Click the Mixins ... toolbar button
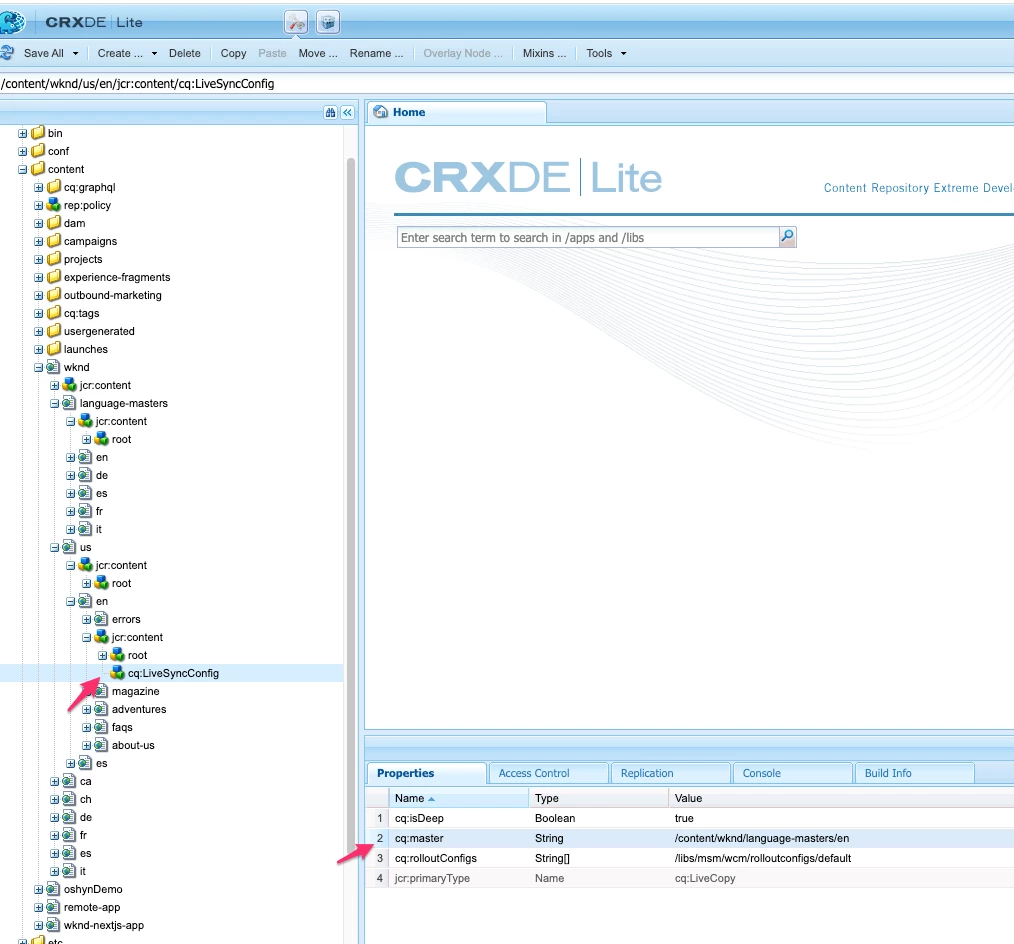The image size is (1014, 944). click(544, 54)
